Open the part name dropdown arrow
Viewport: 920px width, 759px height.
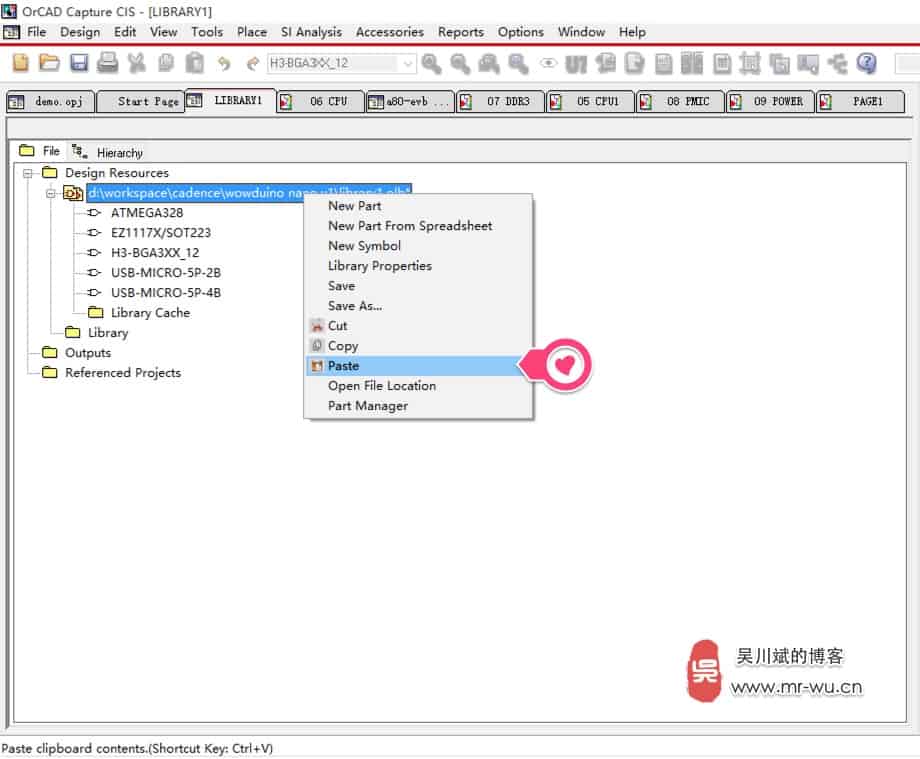pyautogui.click(x=408, y=63)
